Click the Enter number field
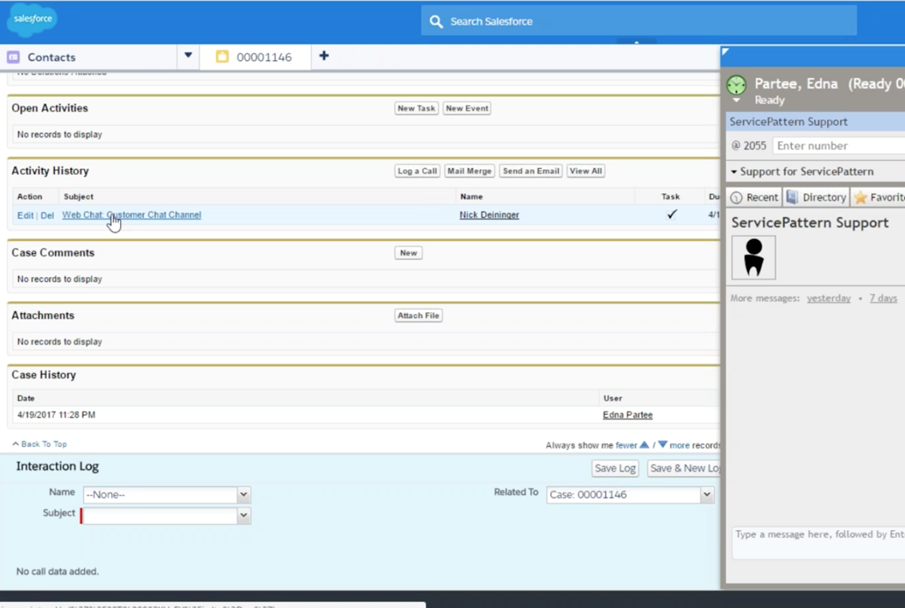This screenshot has height=608, width=905. tap(839, 146)
